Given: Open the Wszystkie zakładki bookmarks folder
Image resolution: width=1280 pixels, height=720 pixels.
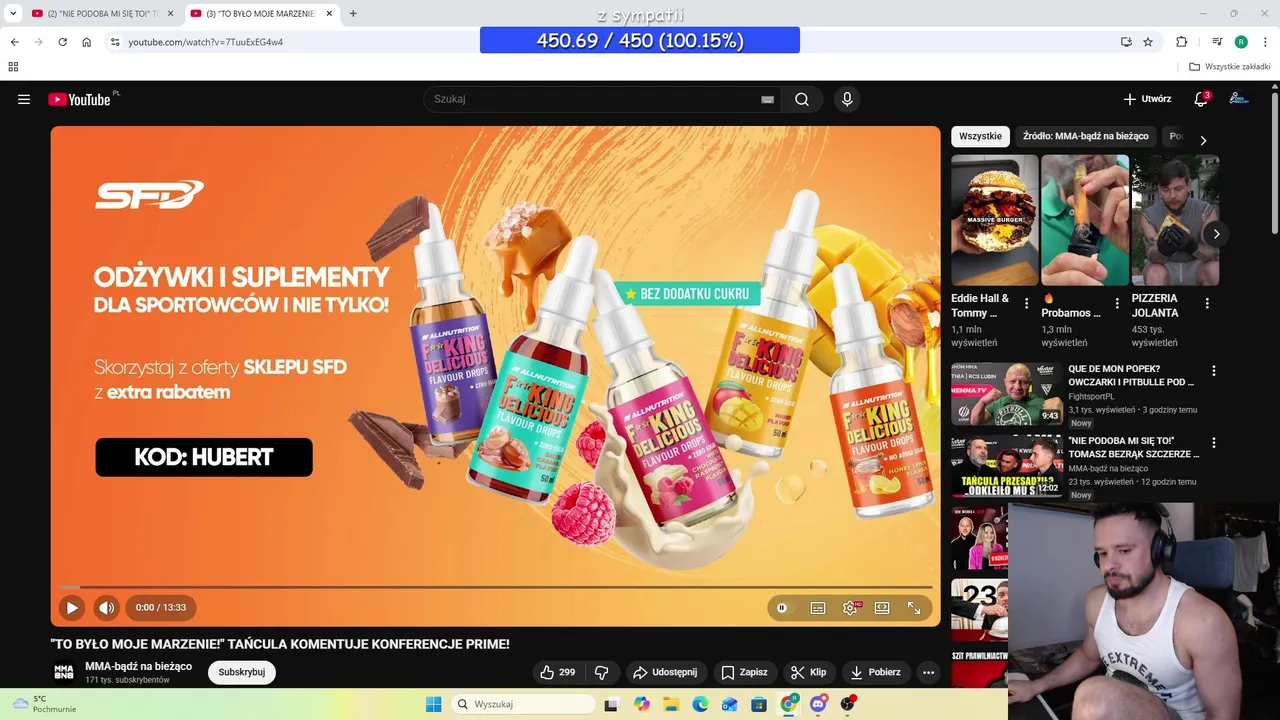Looking at the screenshot, I should click(x=1230, y=67).
